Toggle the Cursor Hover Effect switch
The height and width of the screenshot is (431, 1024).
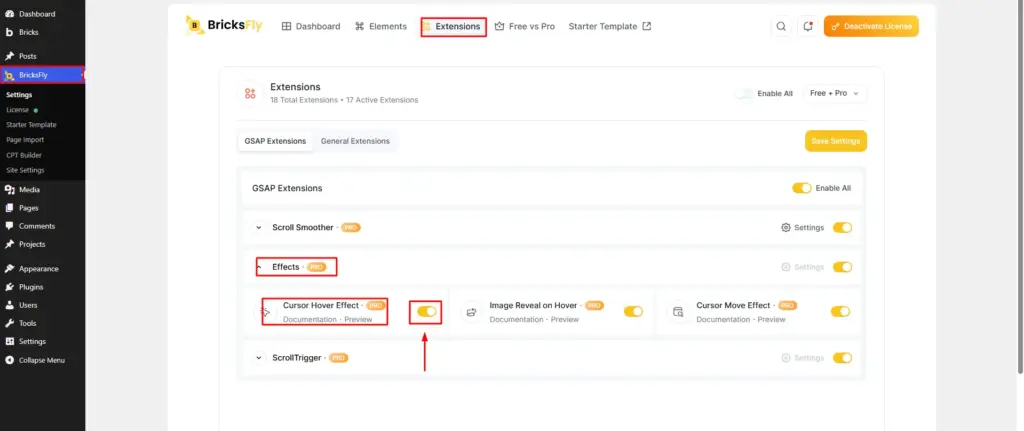426,311
